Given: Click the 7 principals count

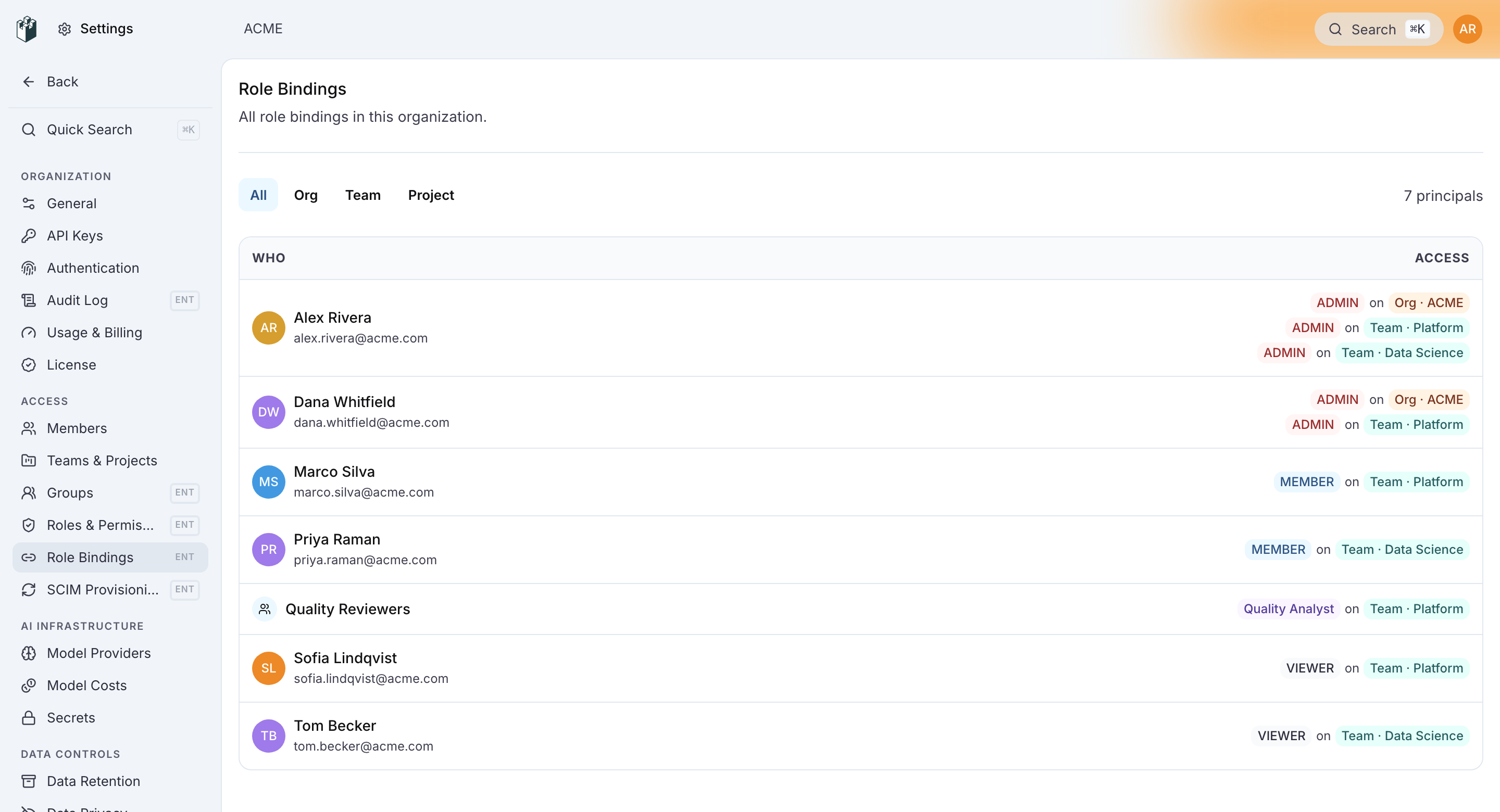Looking at the screenshot, I should click(1443, 196).
